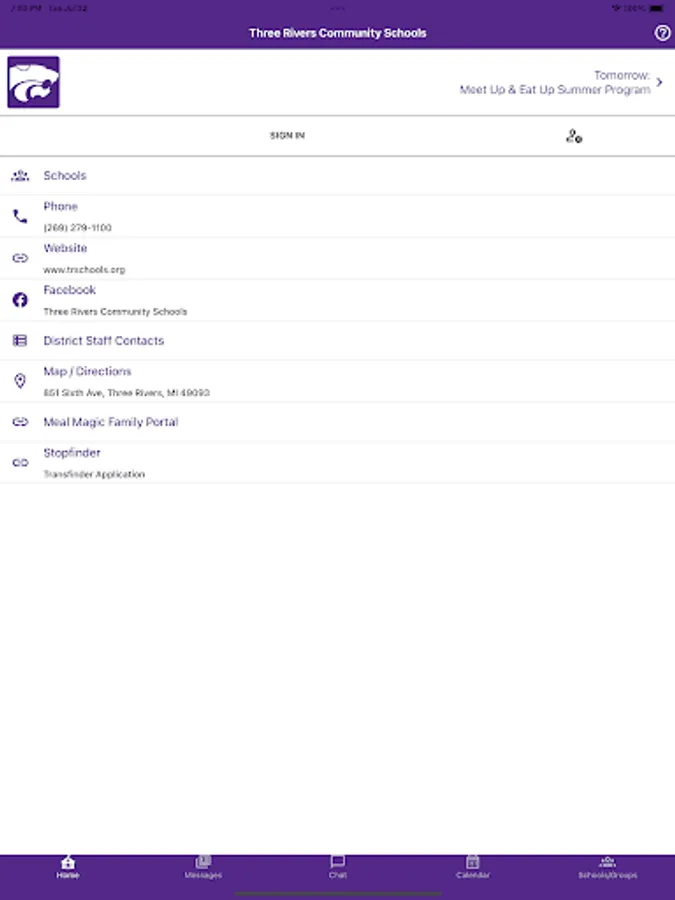The height and width of the screenshot is (900, 675).
Task: Click the Wildcats district logo at top left
Action: point(33,81)
